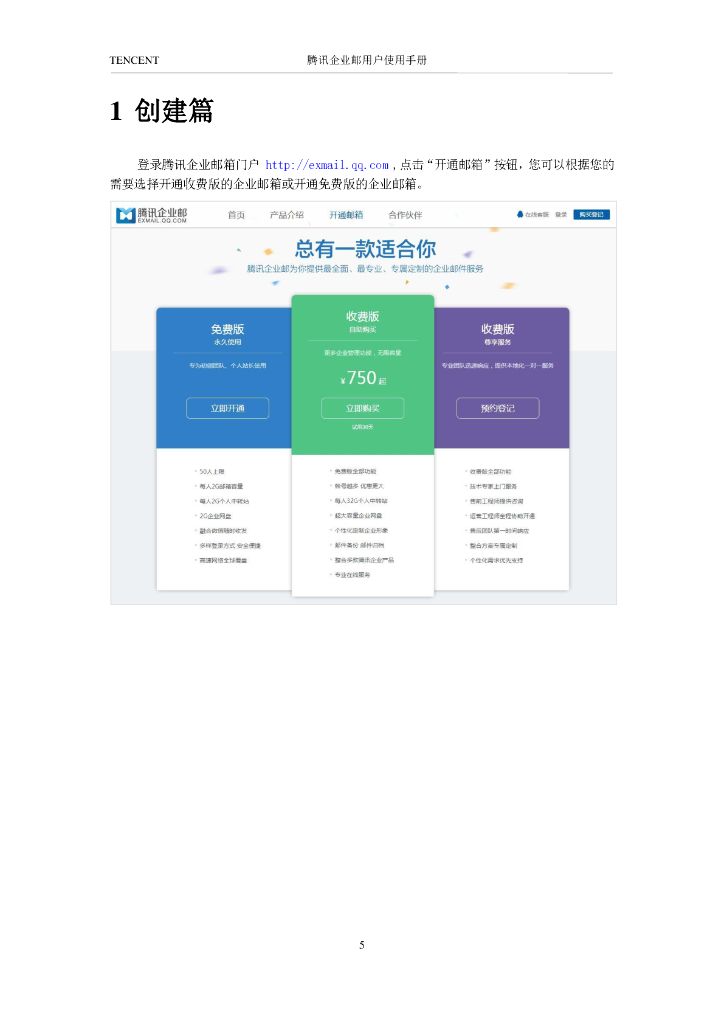Click the 在线客服 text link
The height and width of the screenshot is (1024, 724).
pyautogui.click(x=537, y=214)
